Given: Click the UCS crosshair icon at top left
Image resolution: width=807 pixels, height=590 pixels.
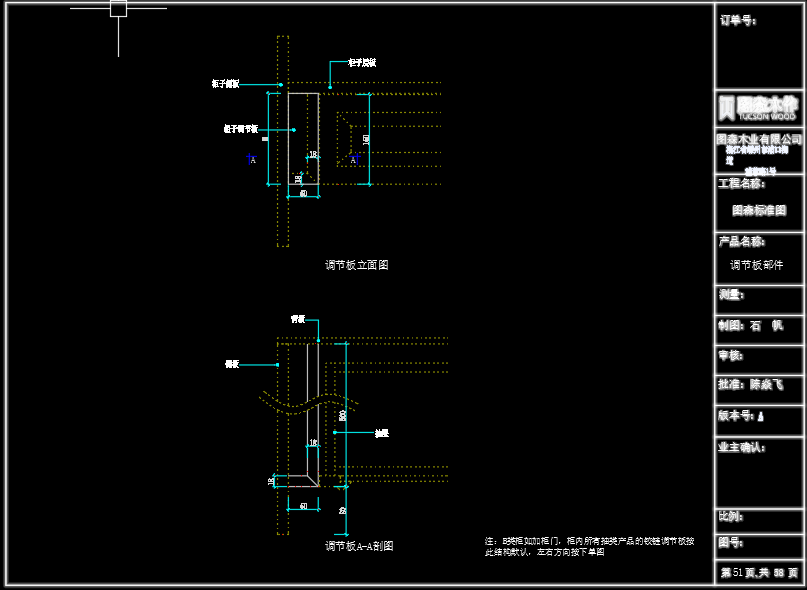Looking at the screenshot, I should (118, 9).
